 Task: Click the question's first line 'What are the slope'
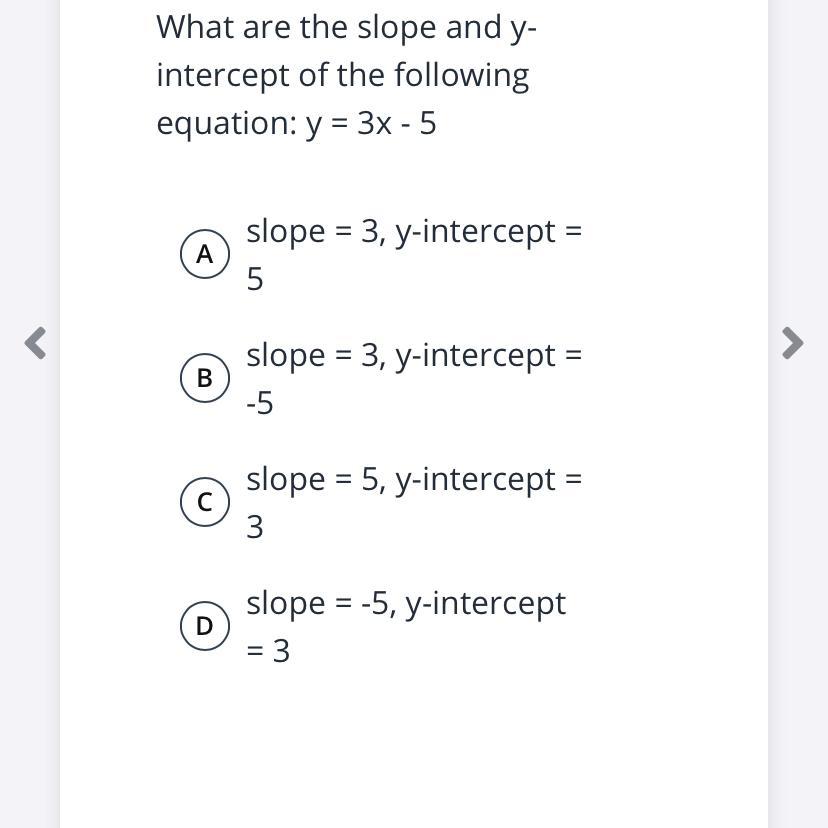point(346,27)
